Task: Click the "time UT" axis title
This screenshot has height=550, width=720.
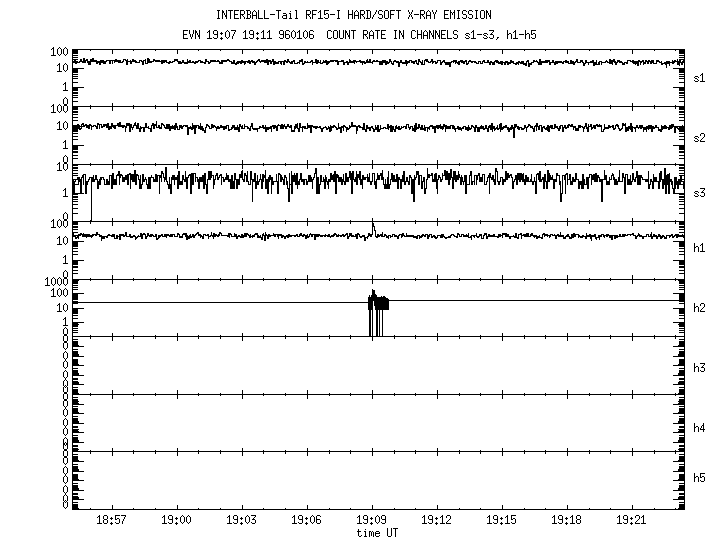Action: coord(377,533)
